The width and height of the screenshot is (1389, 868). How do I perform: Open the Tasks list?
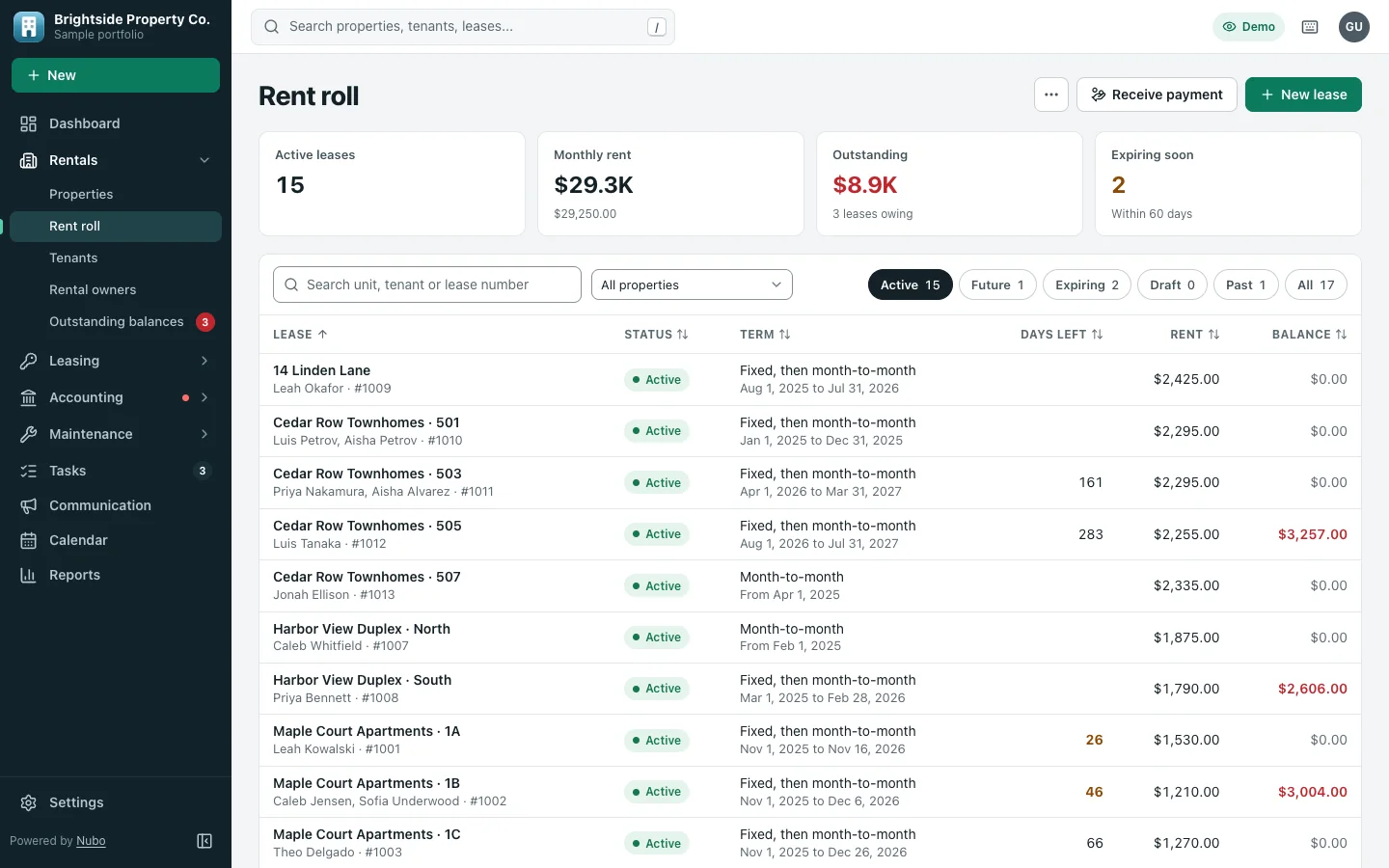[x=116, y=471]
